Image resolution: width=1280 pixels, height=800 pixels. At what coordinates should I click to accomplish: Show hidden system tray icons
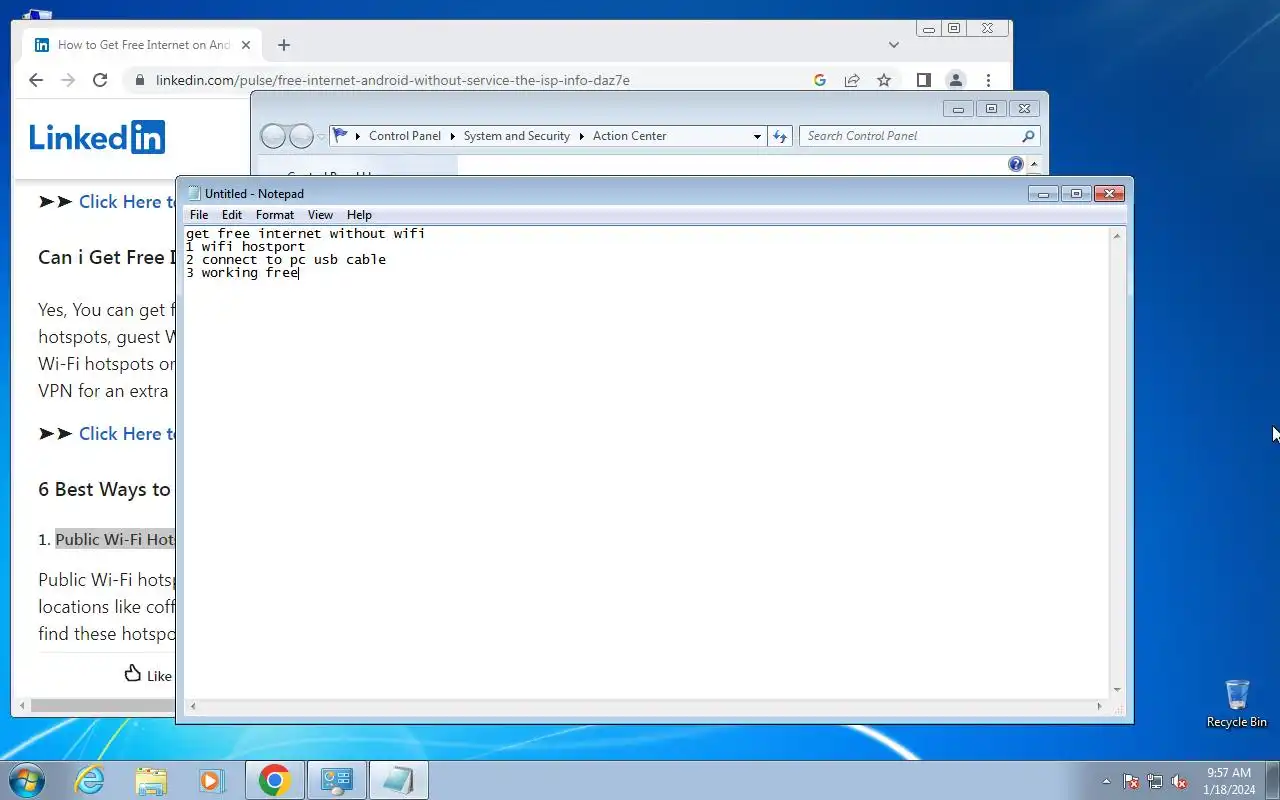(1106, 781)
